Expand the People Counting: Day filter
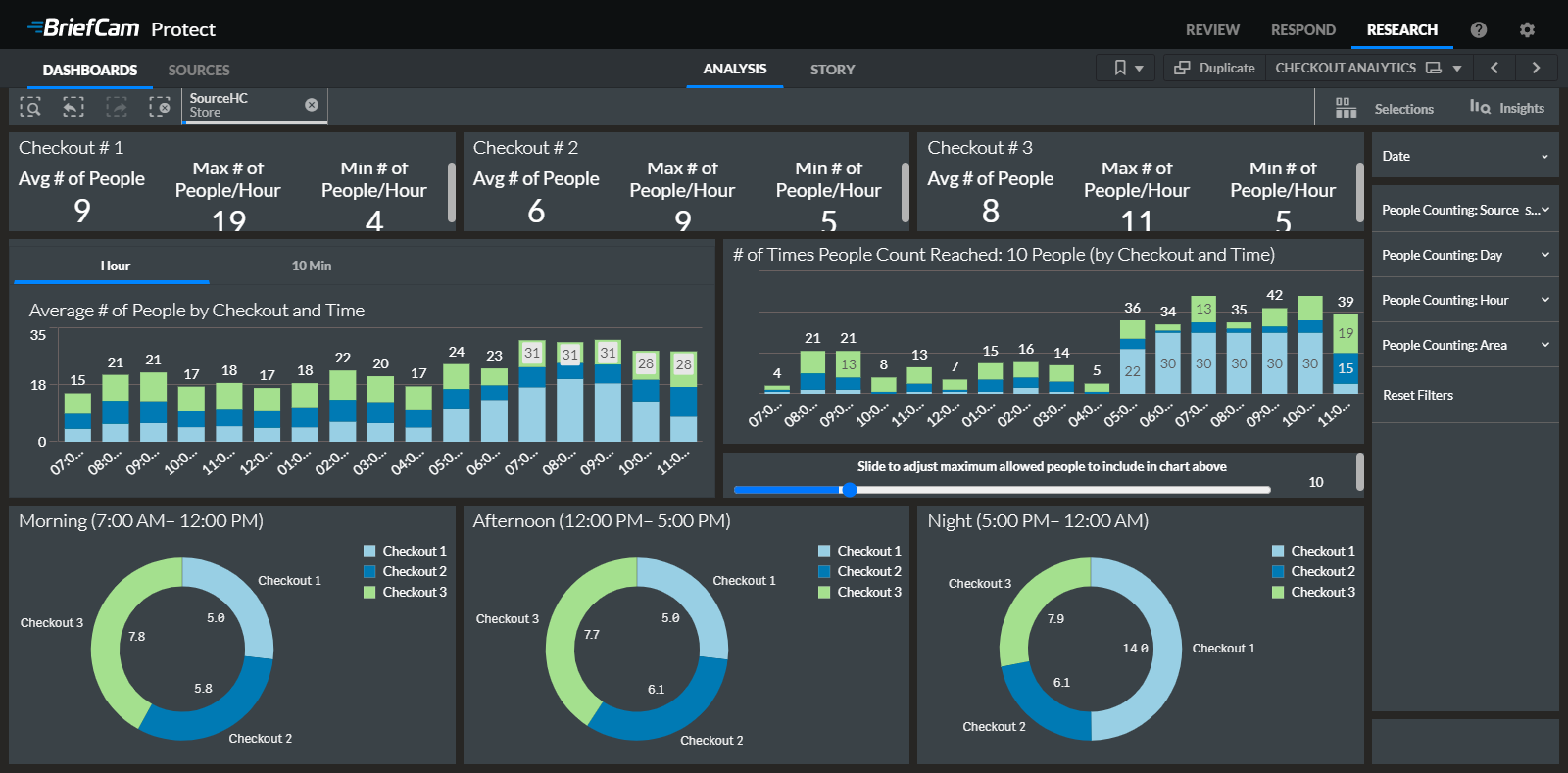The height and width of the screenshot is (773, 1568). tap(1465, 255)
